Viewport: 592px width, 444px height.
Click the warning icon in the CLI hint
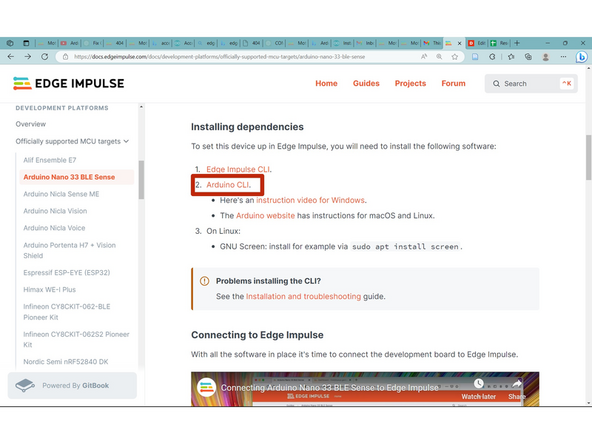pyautogui.click(x=204, y=281)
